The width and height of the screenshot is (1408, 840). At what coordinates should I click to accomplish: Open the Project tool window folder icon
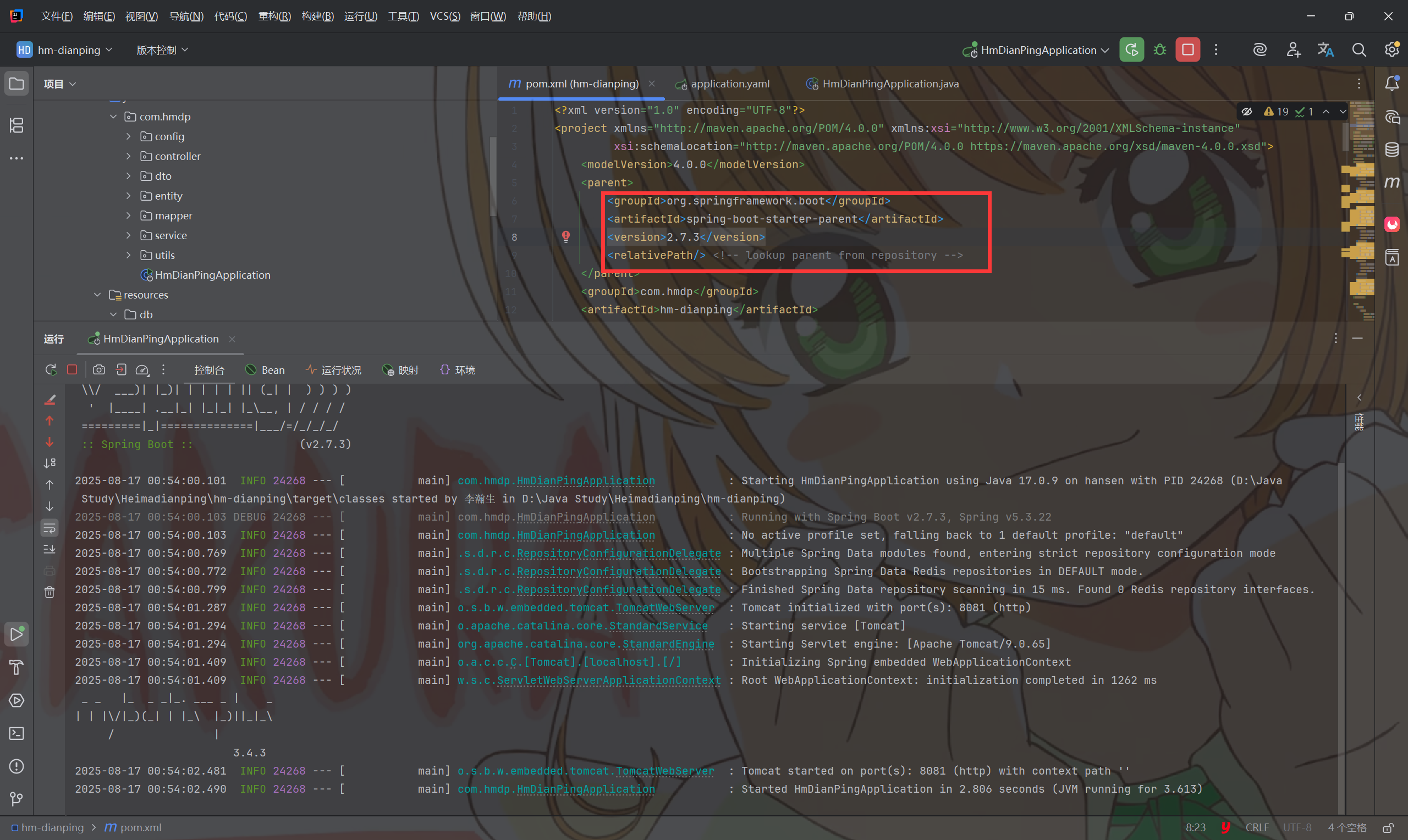pos(16,84)
